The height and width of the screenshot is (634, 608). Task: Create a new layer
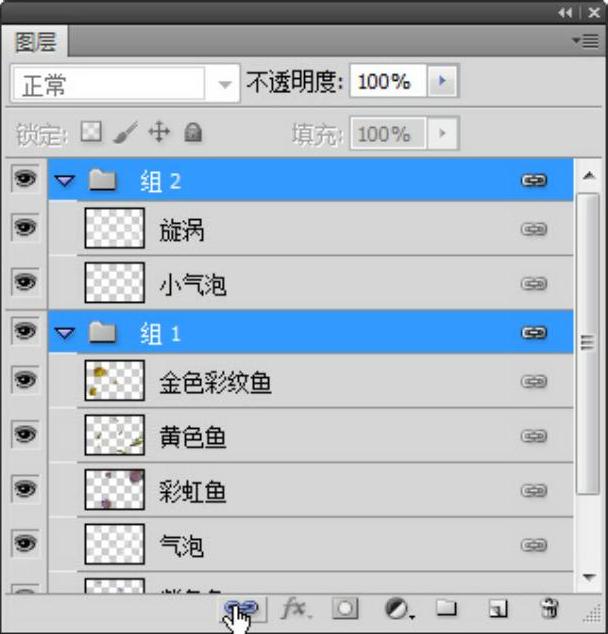click(x=498, y=608)
